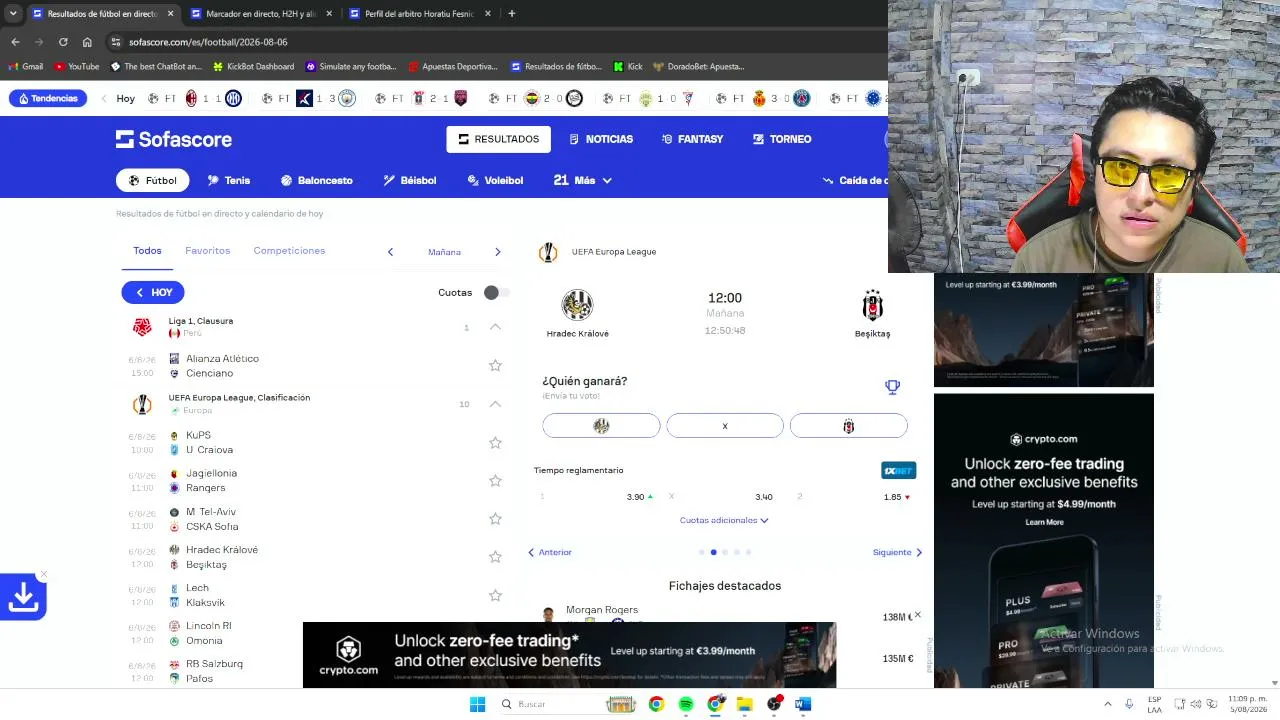Viewport: 1280px width, 720px height.
Task: Star the Hradec Králové vs Beşiktaş match
Action: click(x=495, y=557)
